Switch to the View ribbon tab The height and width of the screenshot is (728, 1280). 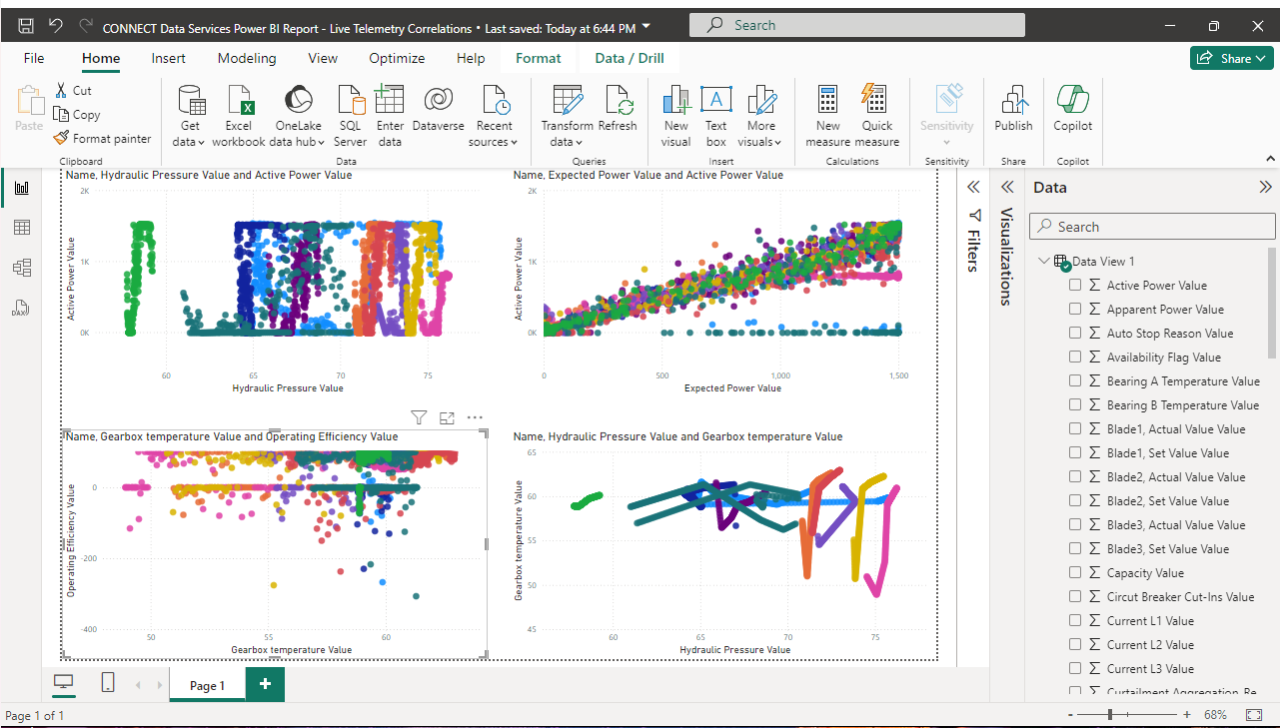tap(322, 58)
